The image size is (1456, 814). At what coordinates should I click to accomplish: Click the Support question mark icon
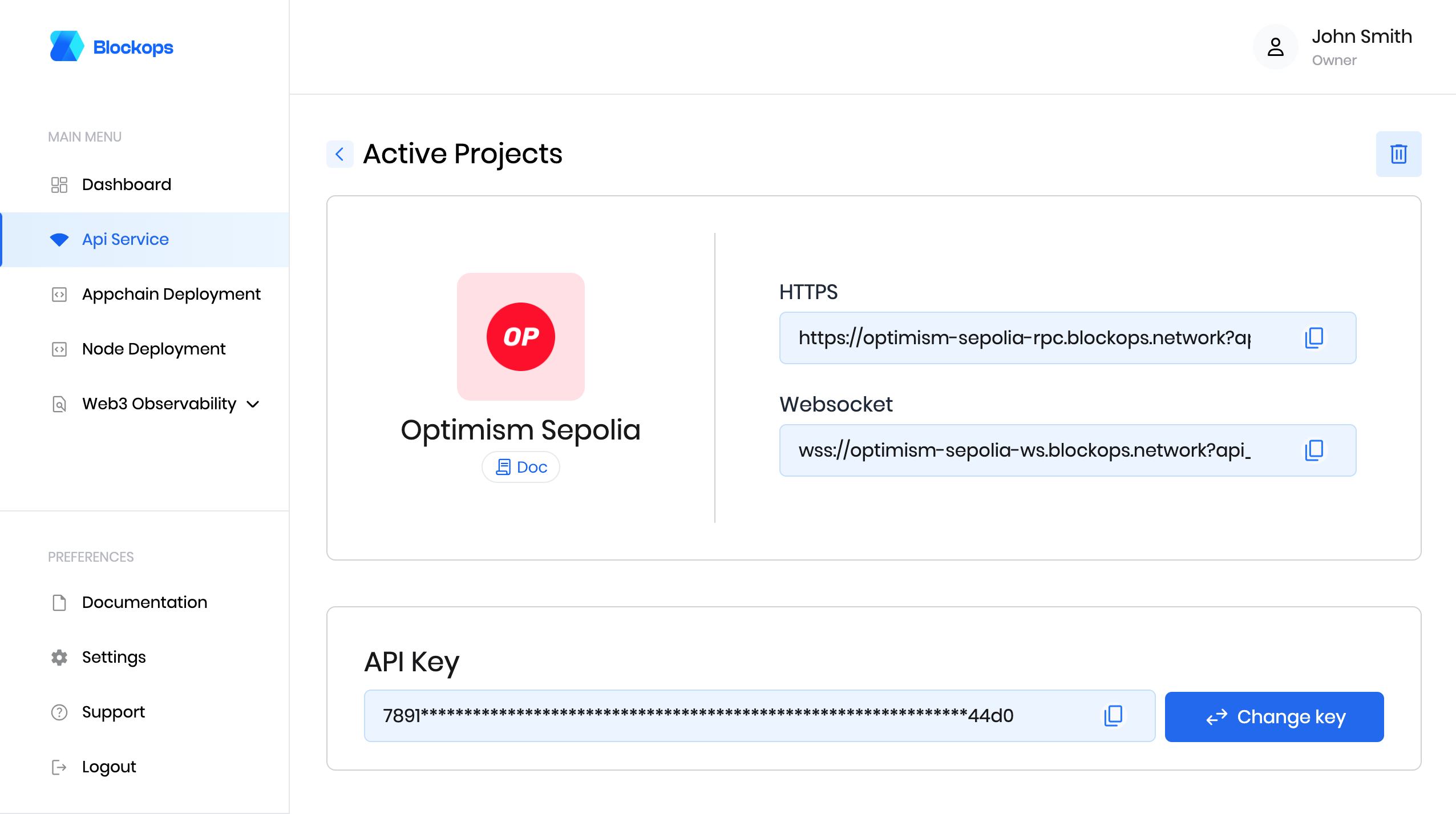point(59,712)
